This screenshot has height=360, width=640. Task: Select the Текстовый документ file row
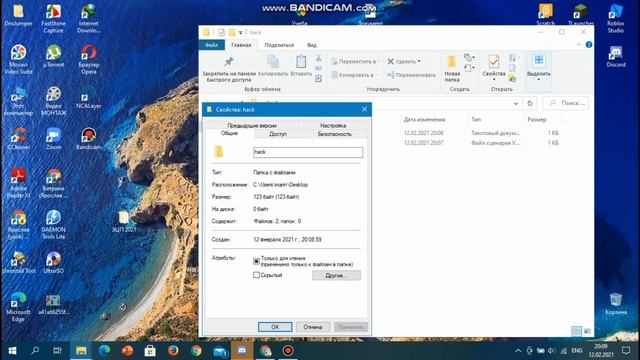pyautogui.click(x=482, y=133)
